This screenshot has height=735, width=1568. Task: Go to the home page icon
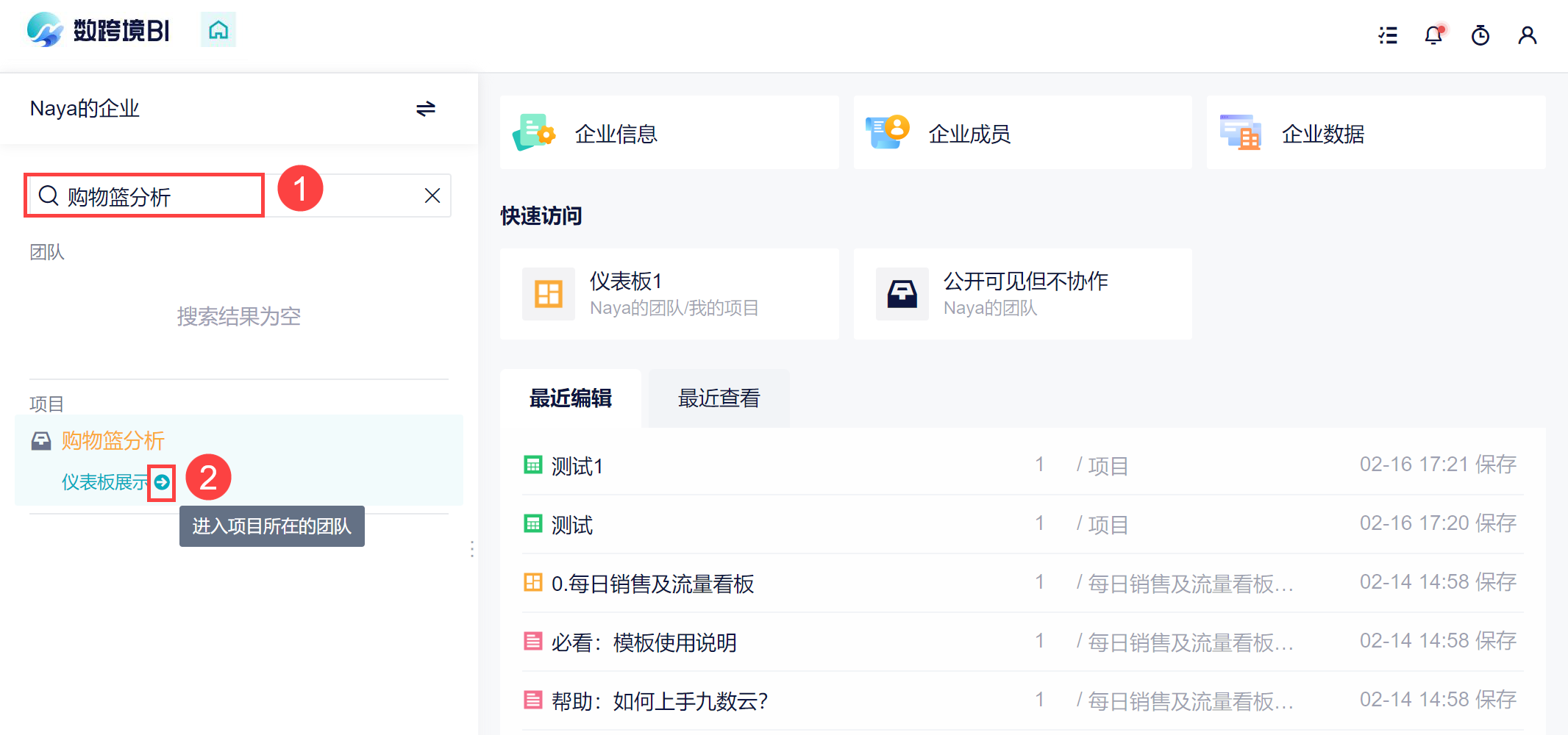[218, 30]
